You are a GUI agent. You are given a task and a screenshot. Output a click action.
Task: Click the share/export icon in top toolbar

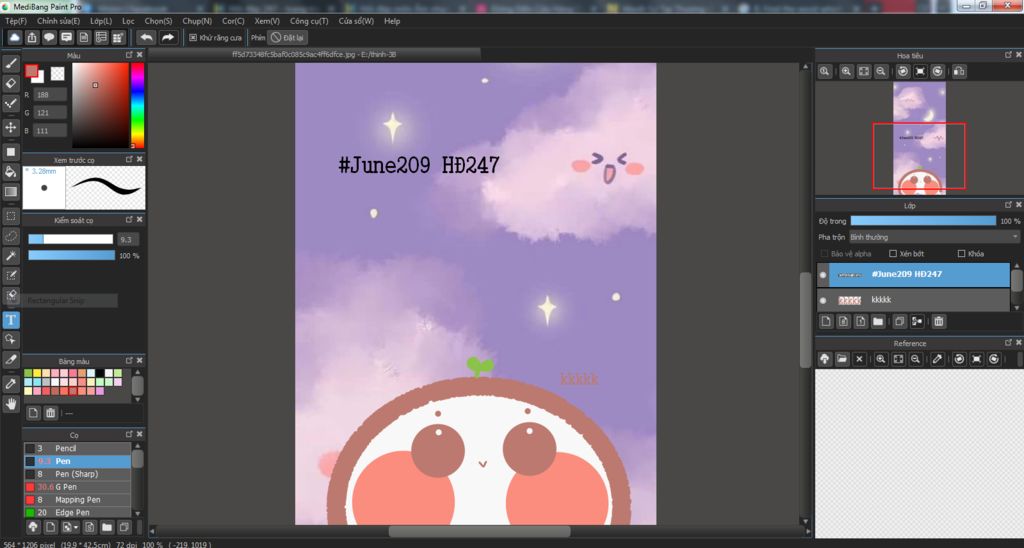32,37
